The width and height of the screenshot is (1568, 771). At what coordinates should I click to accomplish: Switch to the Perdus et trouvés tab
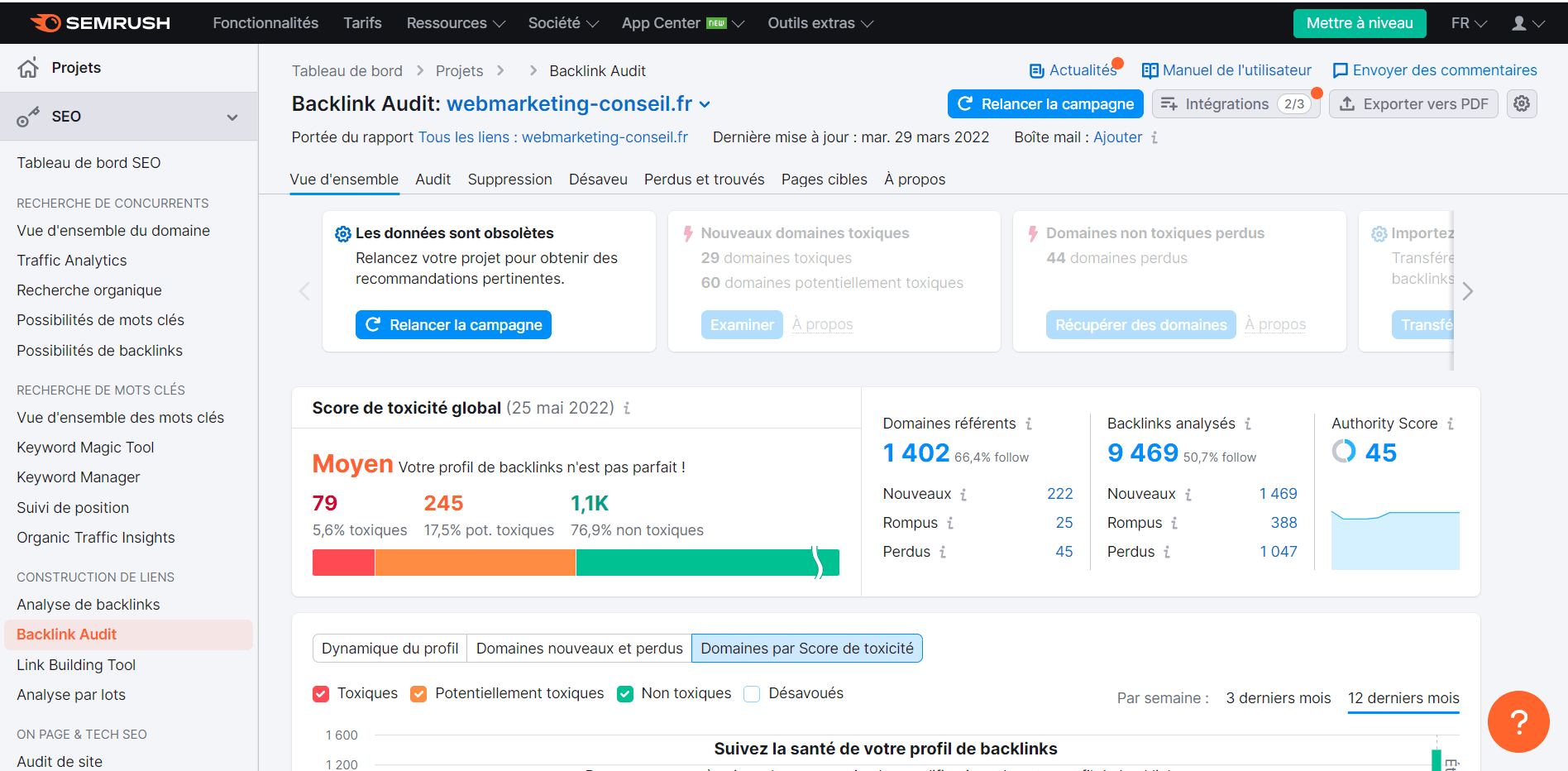(704, 180)
